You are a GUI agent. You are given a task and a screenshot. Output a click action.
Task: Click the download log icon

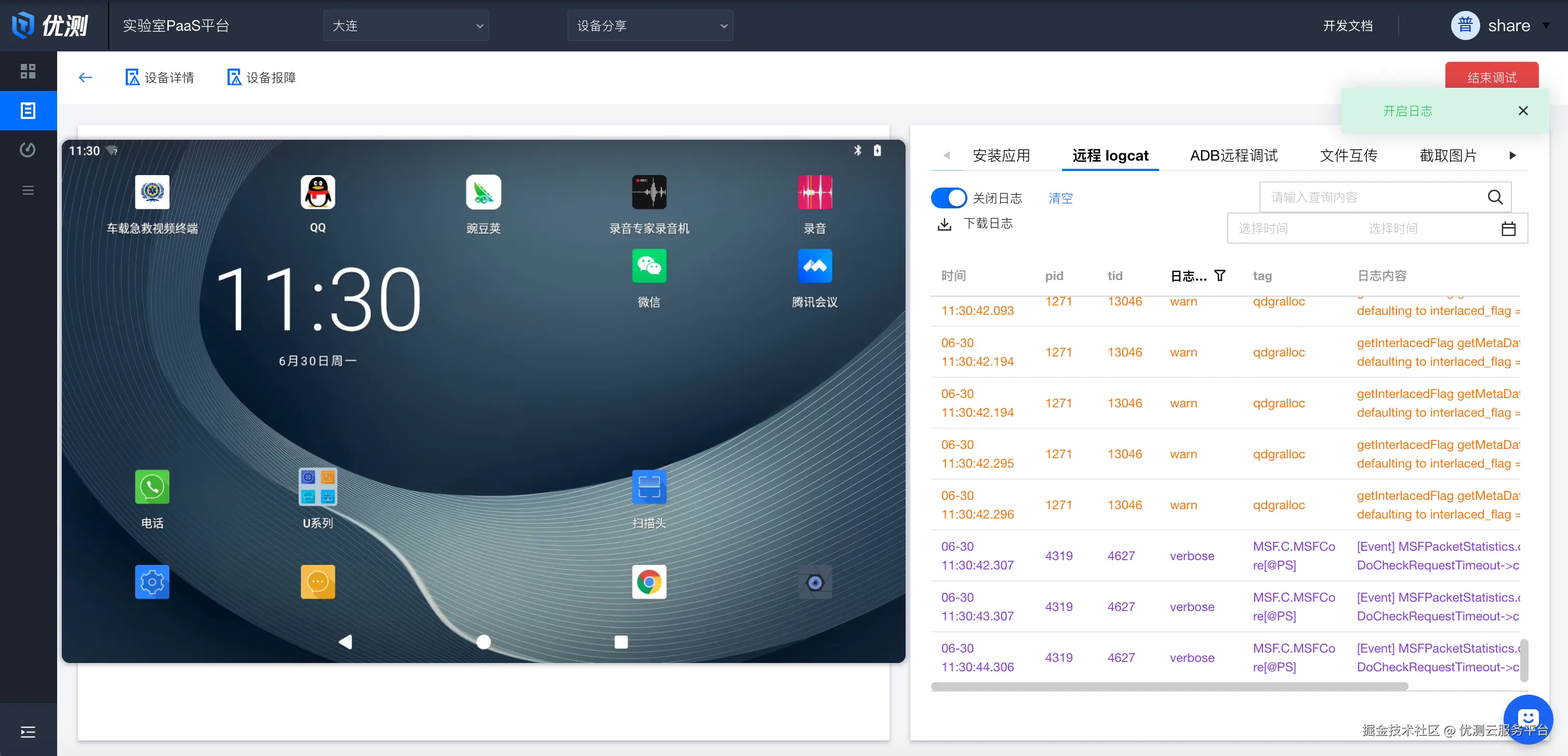point(944,224)
